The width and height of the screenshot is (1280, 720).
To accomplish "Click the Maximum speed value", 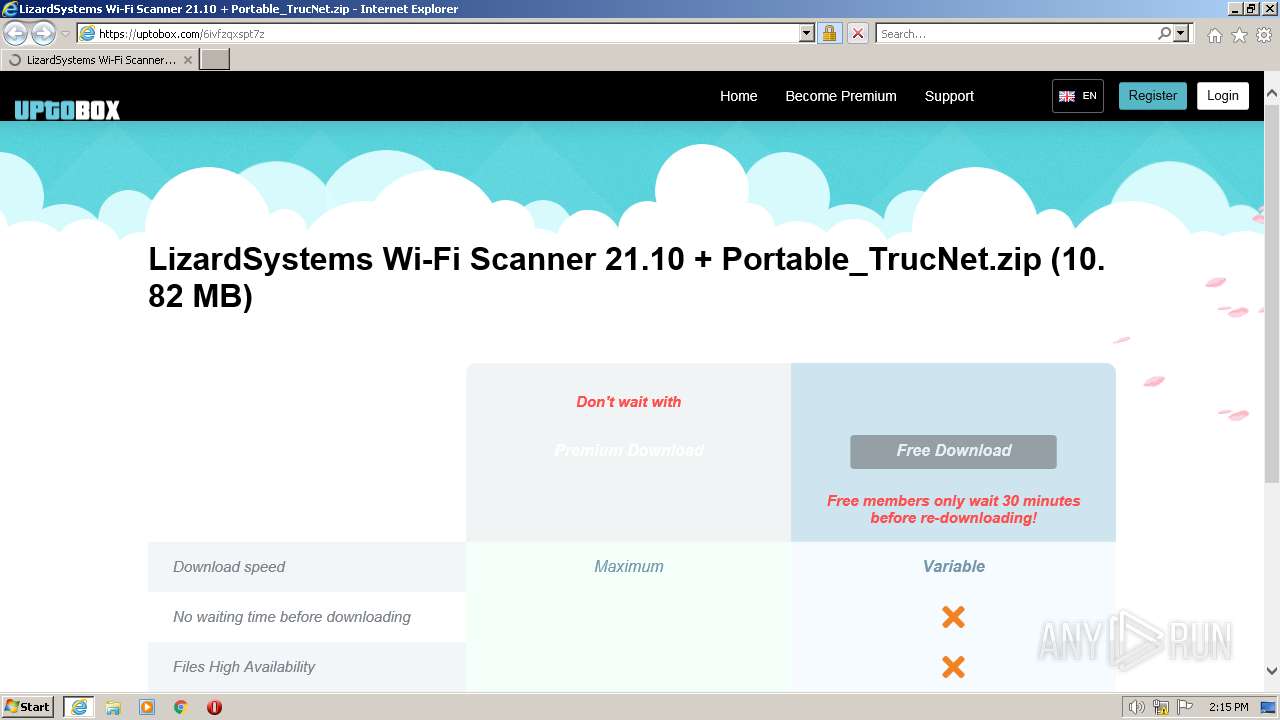I will (629, 567).
